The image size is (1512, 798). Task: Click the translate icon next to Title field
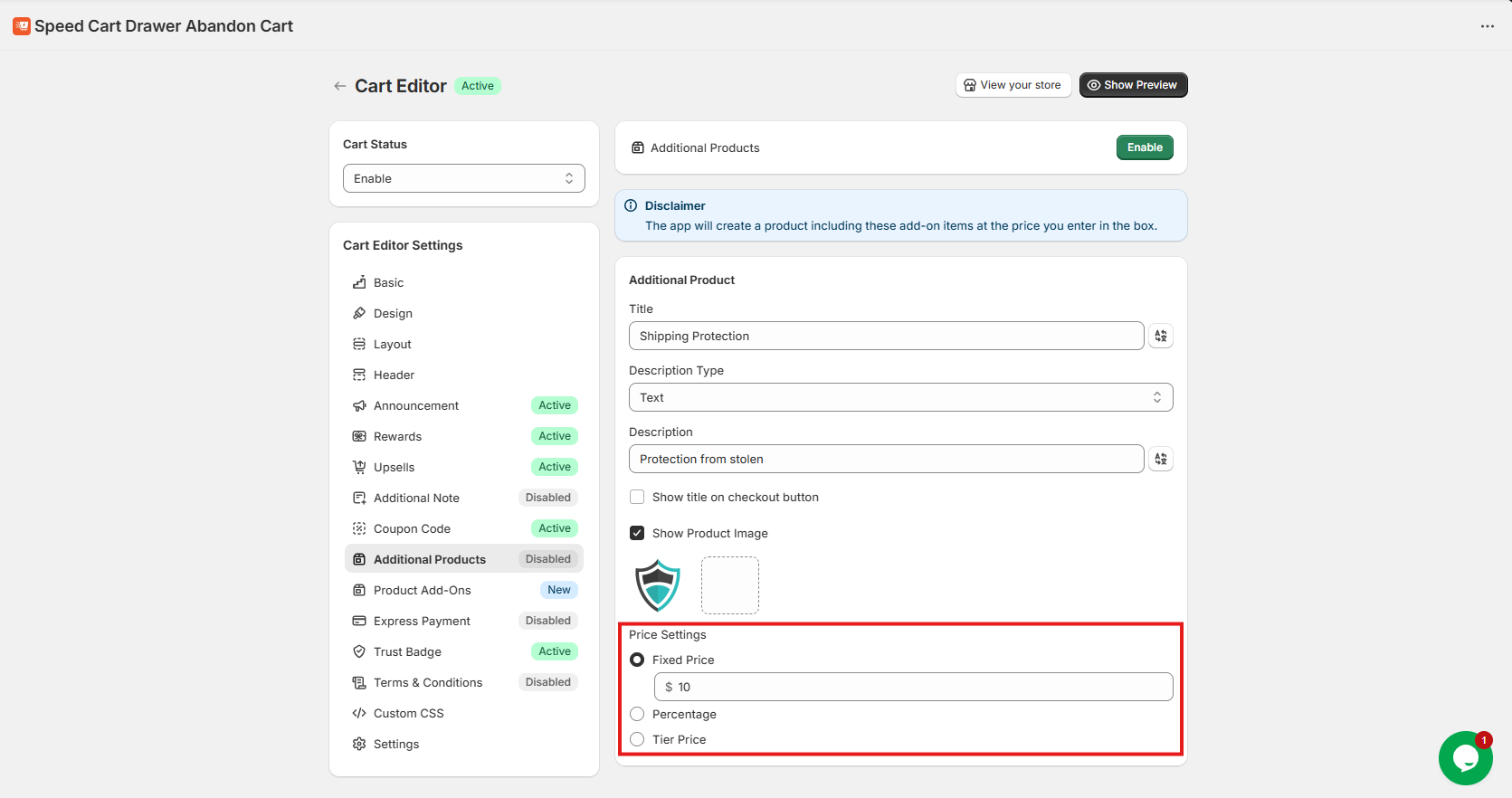click(1160, 336)
